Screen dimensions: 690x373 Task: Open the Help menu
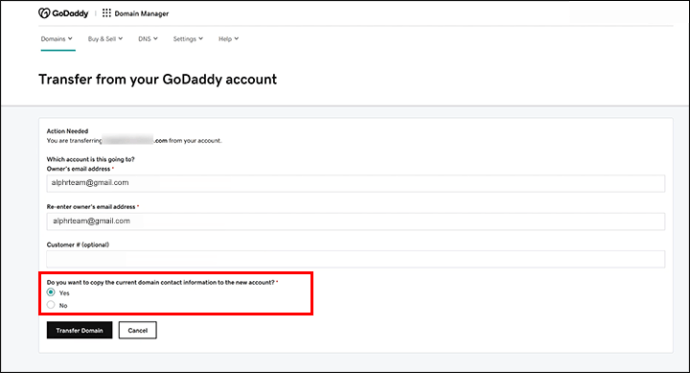coord(228,39)
